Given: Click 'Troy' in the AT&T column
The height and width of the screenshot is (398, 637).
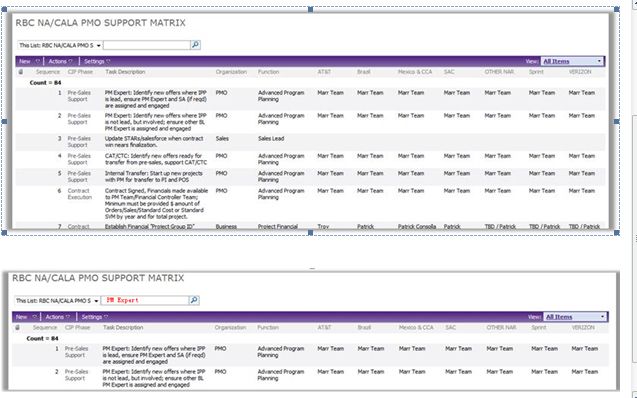Looking at the screenshot, I should coord(323,227).
